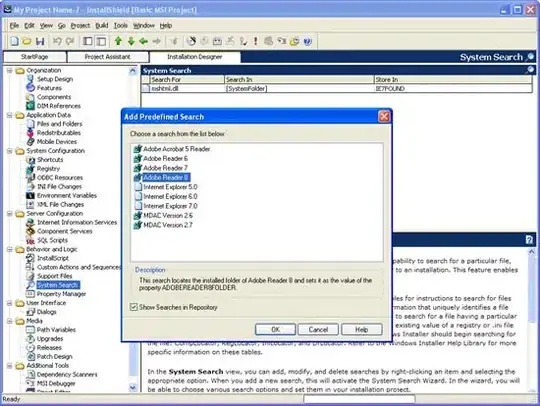This screenshot has width=540, height=406.
Task: Click the Undo toolbar icon
Action: click(57, 41)
